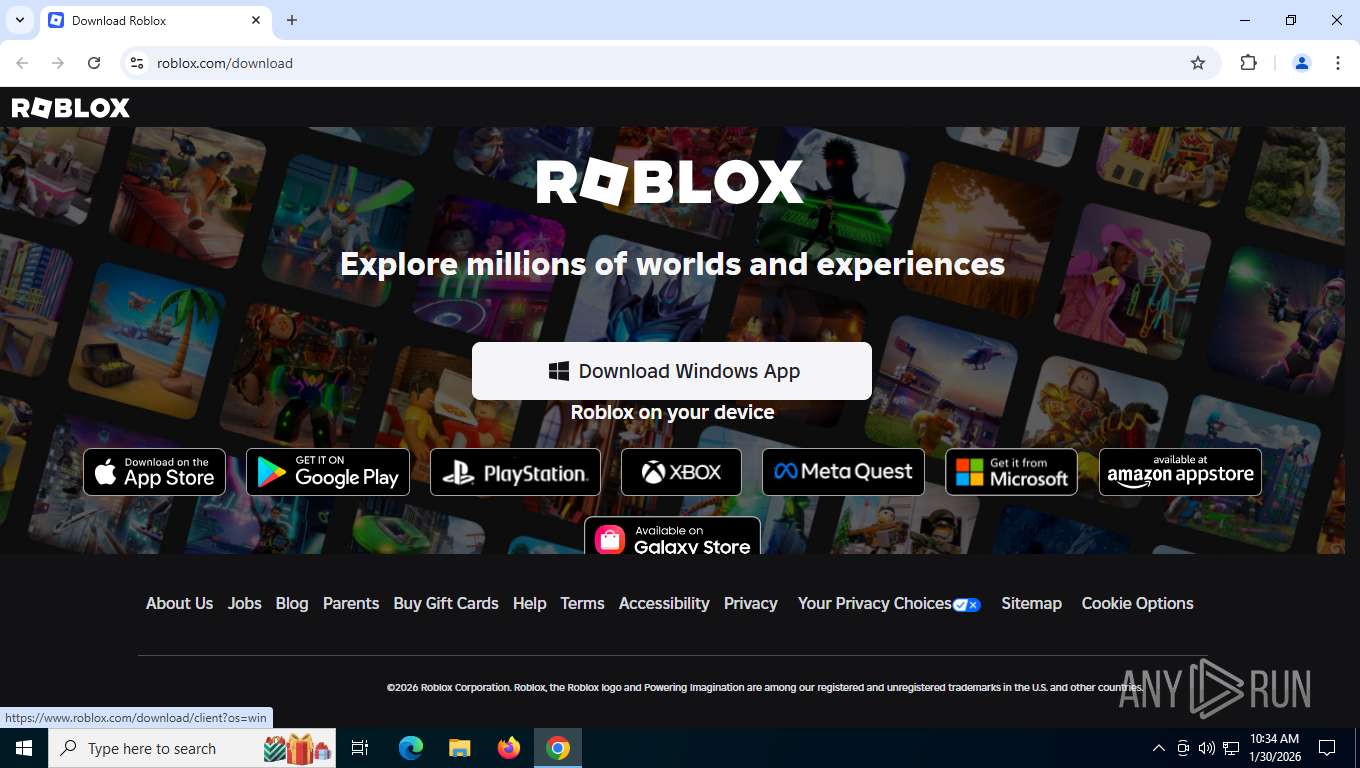This screenshot has width=1360, height=768.
Task: Click the address bar showing roblox.com/download
Action: pyautogui.click(x=670, y=63)
